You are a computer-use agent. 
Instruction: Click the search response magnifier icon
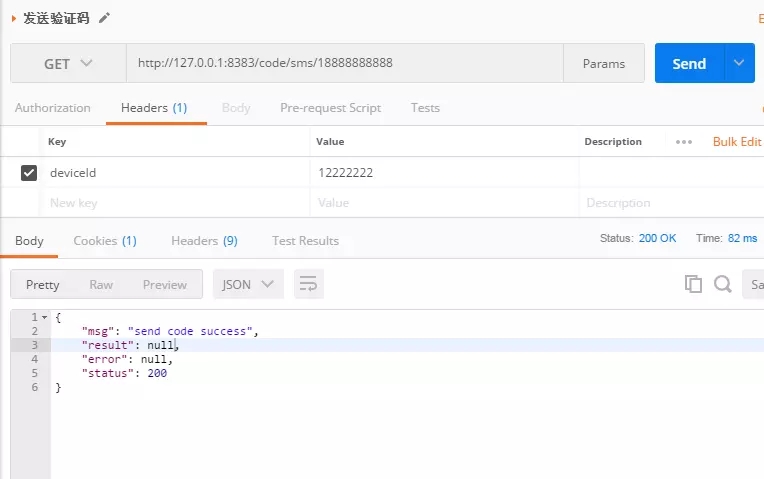click(723, 284)
